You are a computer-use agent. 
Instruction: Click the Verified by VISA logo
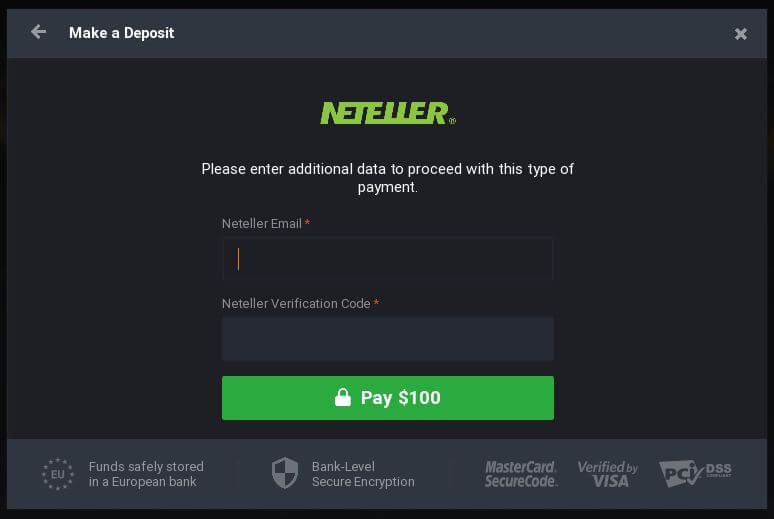click(608, 474)
